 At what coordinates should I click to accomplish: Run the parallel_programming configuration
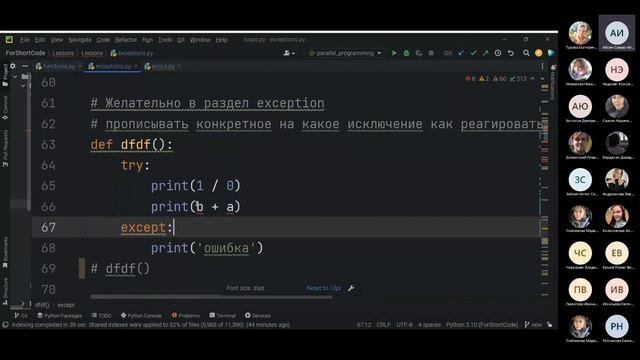coord(394,53)
